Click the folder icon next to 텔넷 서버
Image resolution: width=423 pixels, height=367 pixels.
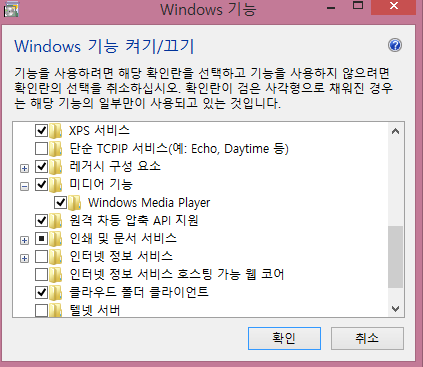[x=56, y=310]
